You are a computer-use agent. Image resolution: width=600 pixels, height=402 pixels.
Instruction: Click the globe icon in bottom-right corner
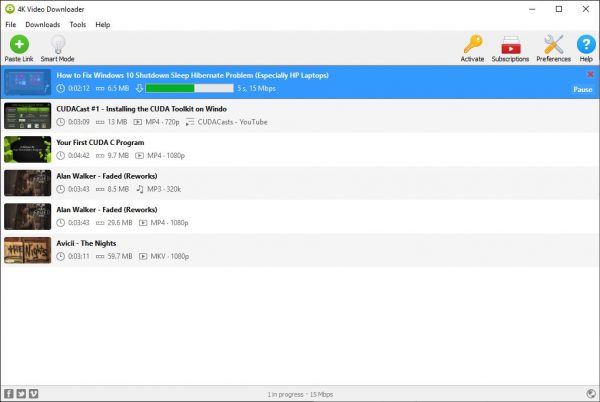(x=589, y=393)
